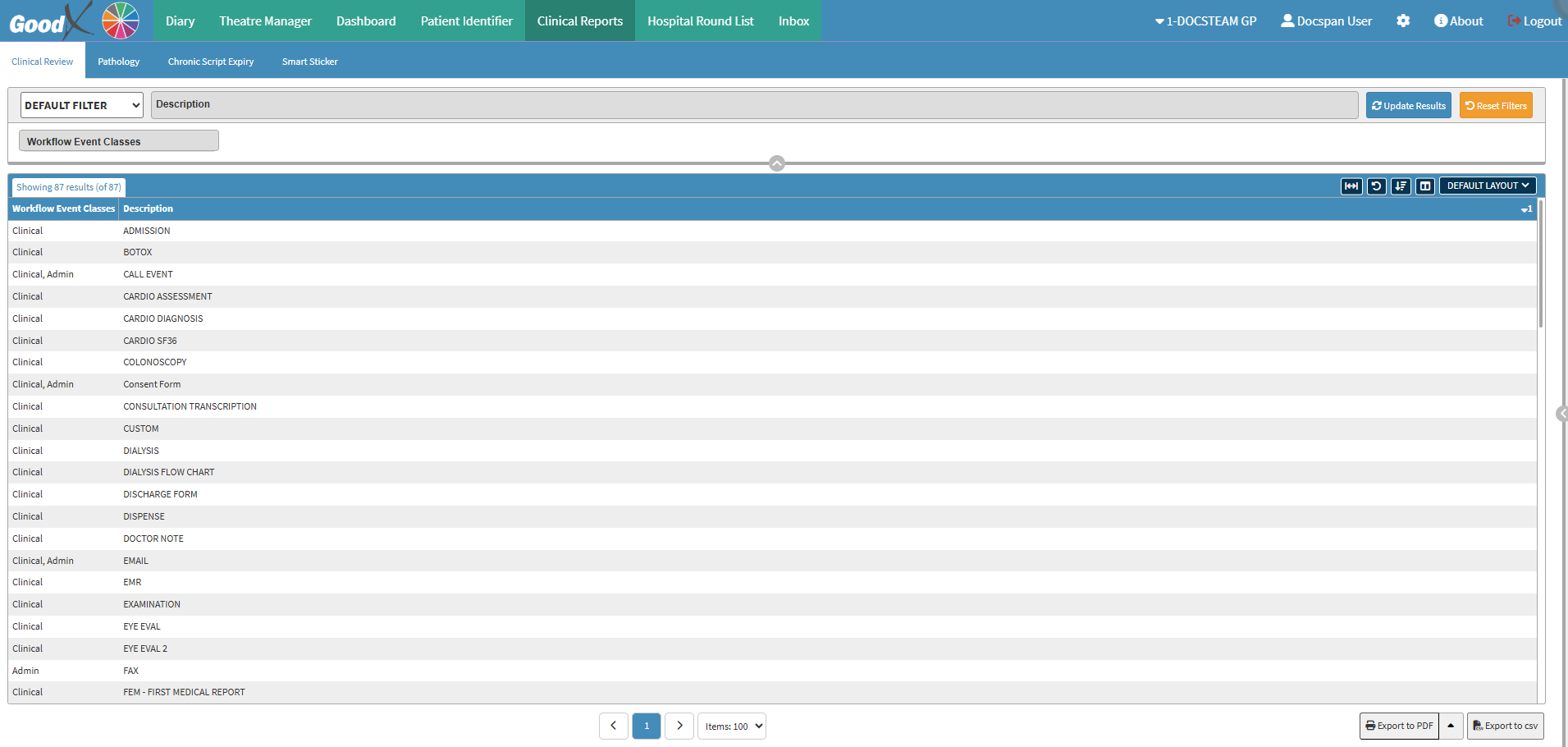
Task: Open the Hospital Round List menu
Action: 700,21
